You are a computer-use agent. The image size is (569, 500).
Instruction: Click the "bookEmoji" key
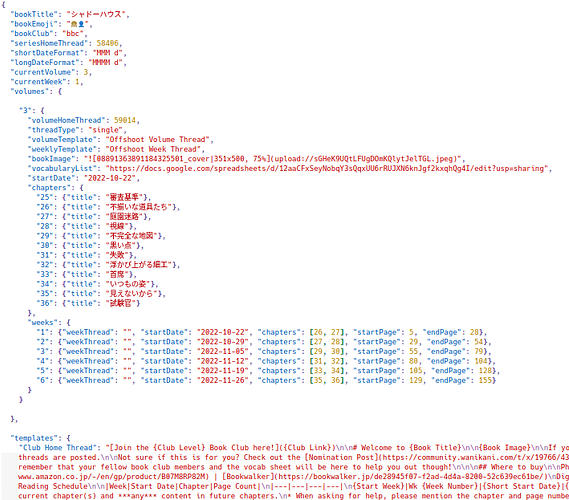34,24
